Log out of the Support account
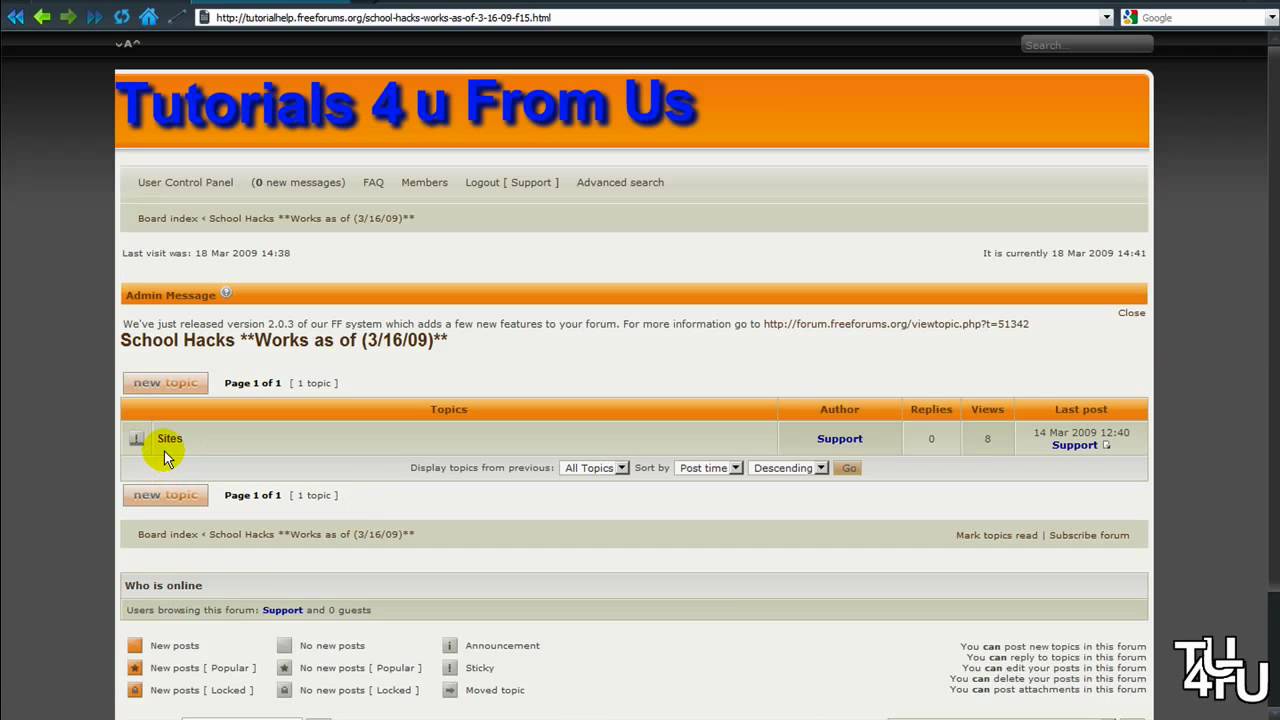The height and width of the screenshot is (720, 1280). pyautogui.click(x=512, y=182)
